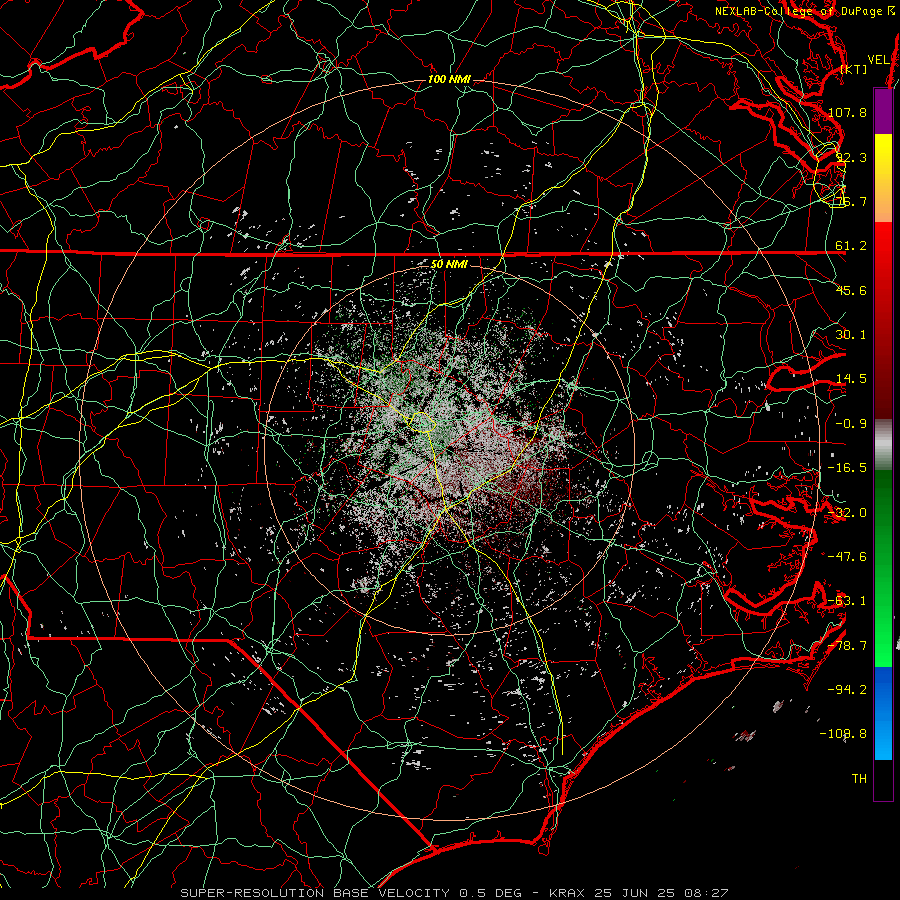
Task: Click the VEL legend title
Action: (878, 60)
